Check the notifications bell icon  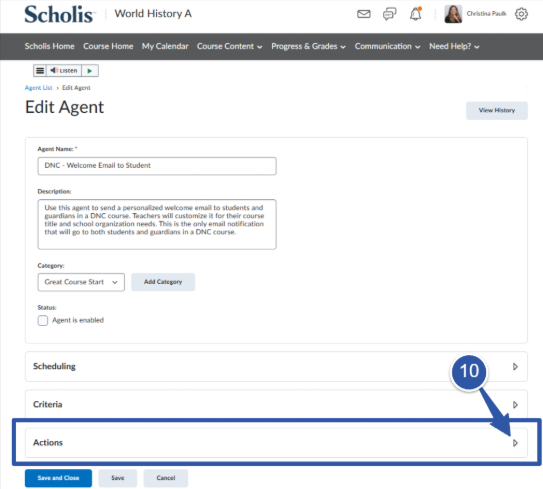point(416,14)
